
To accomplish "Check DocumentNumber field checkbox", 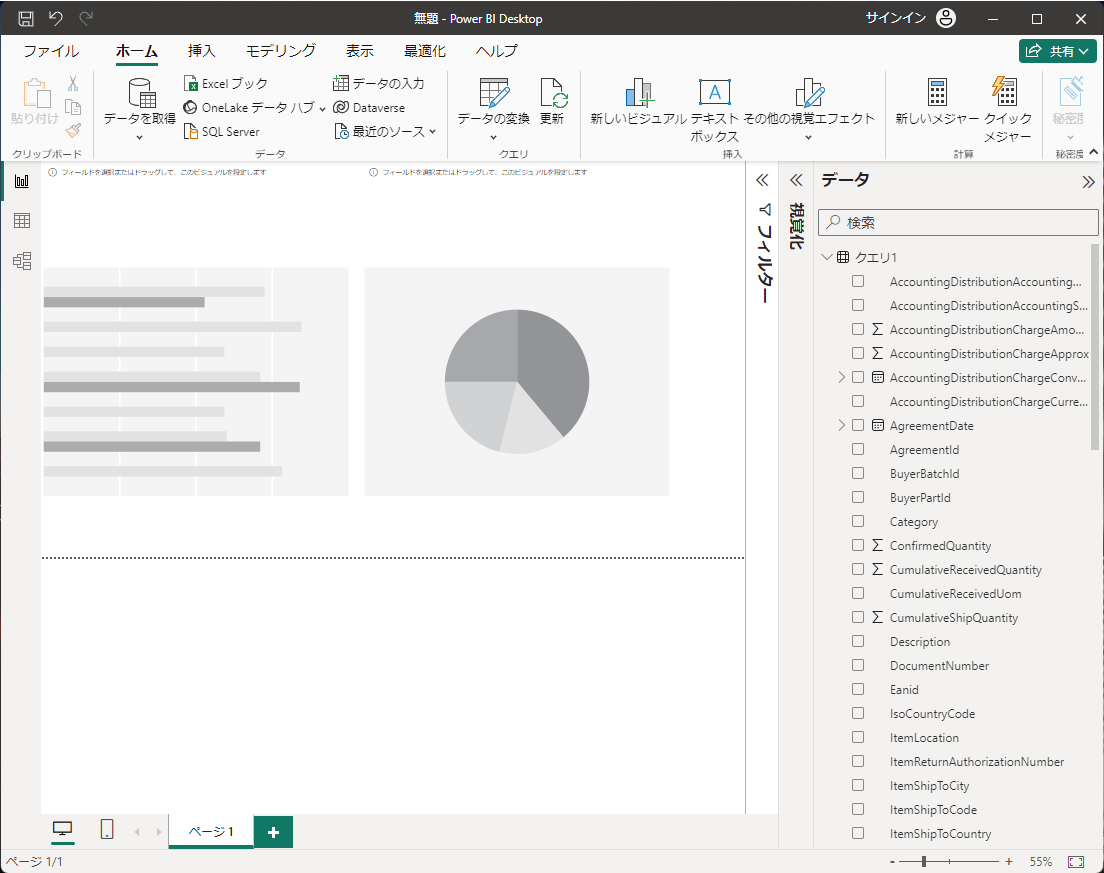I will coord(858,665).
